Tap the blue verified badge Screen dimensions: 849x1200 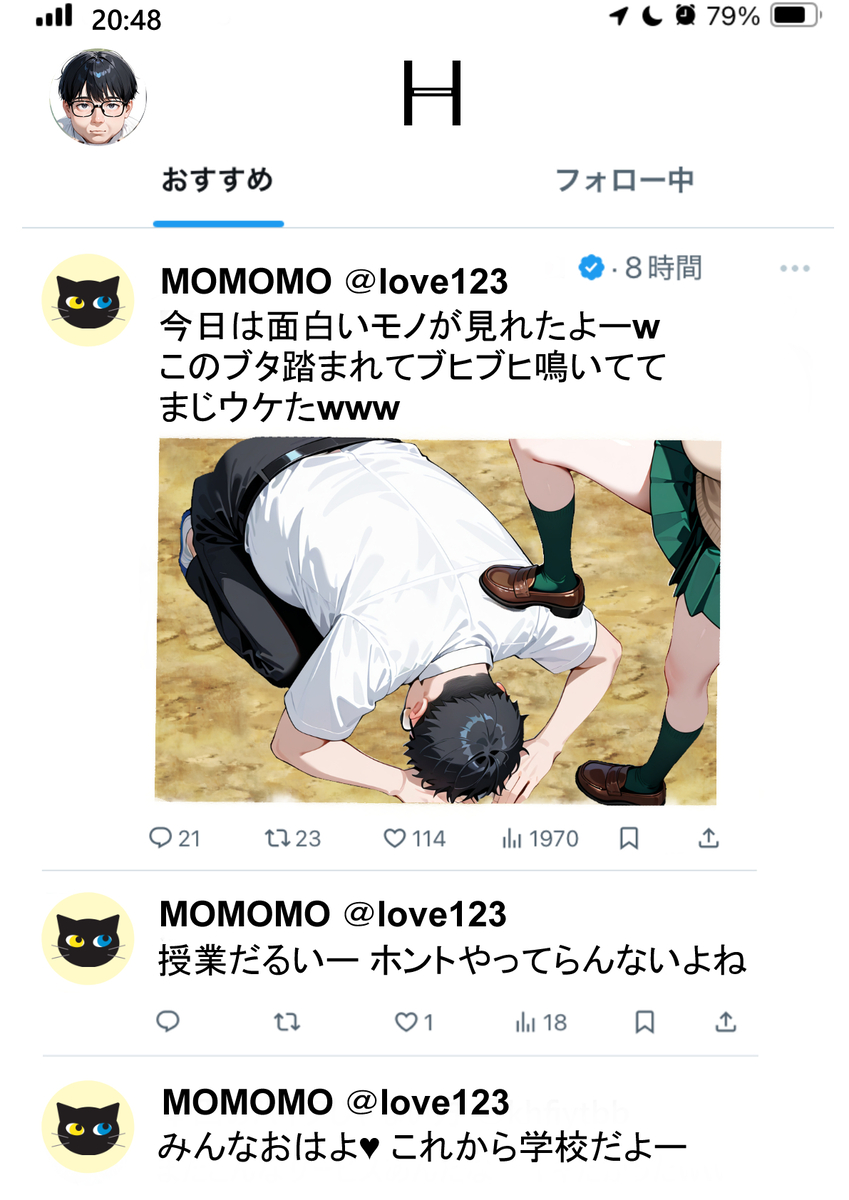(591, 267)
